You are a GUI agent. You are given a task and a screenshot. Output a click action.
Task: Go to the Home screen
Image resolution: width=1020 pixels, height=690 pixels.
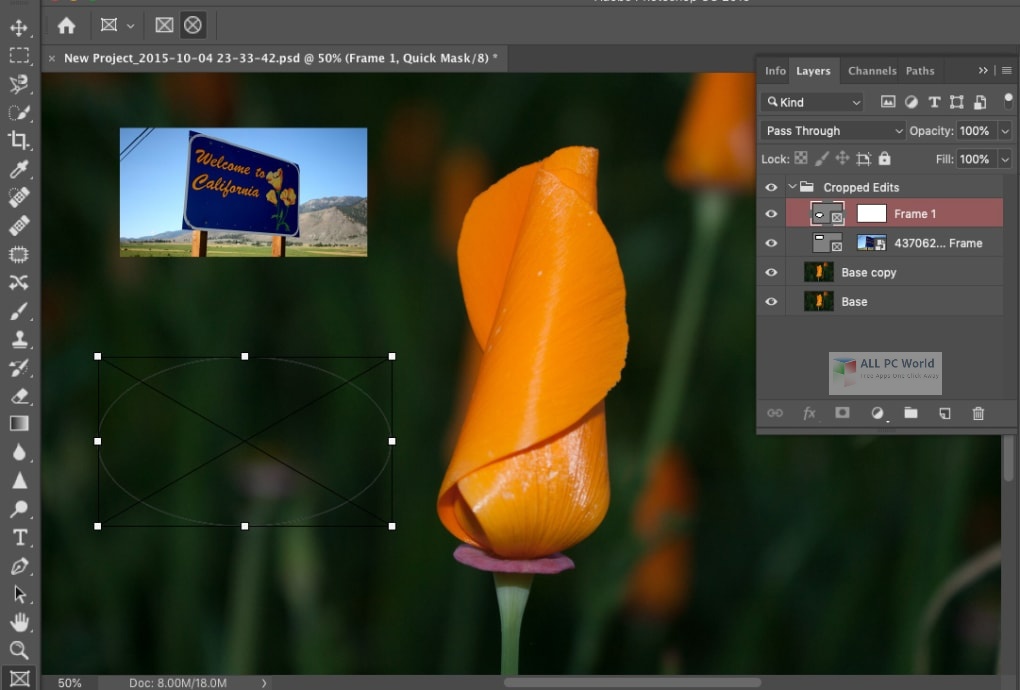pyautogui.click(x=66, y=25)
